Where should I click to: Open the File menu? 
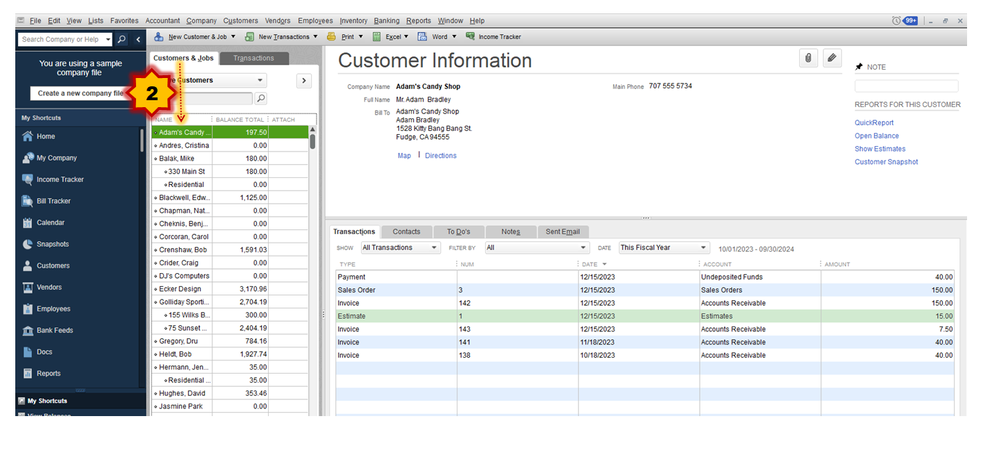coord(35,21)
